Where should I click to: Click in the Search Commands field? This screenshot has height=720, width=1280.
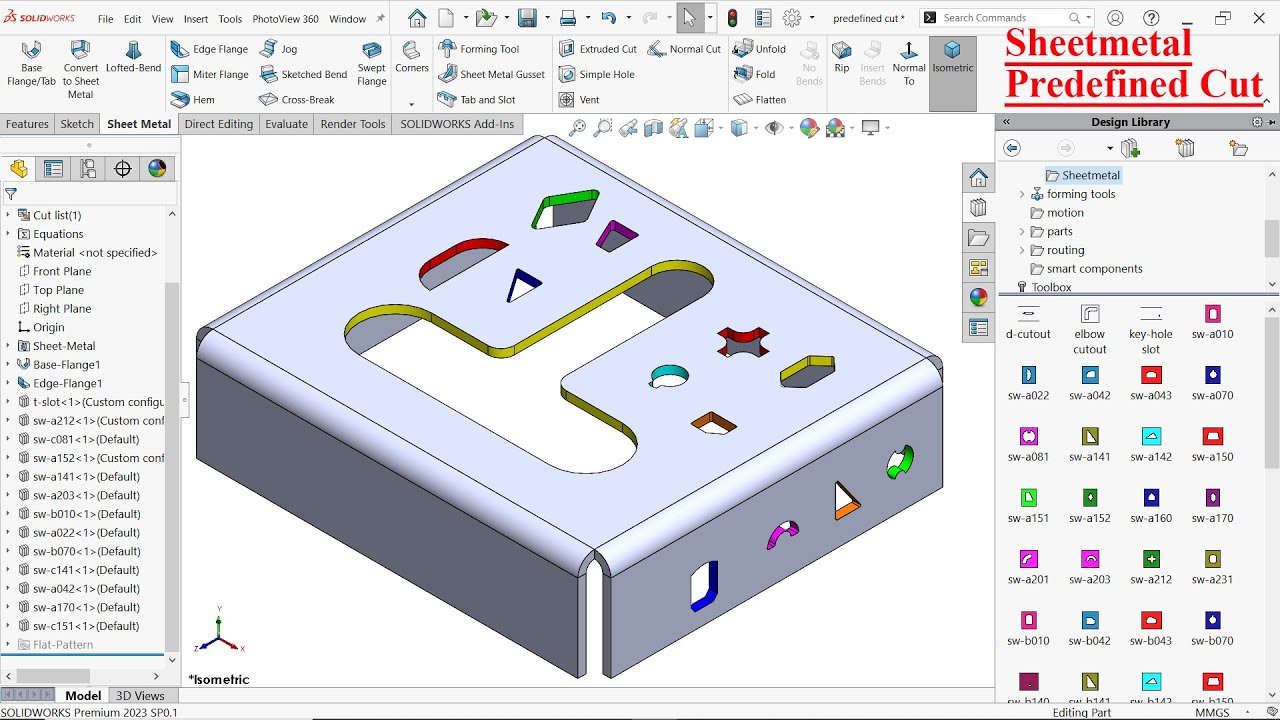[x=1003, y=18]
